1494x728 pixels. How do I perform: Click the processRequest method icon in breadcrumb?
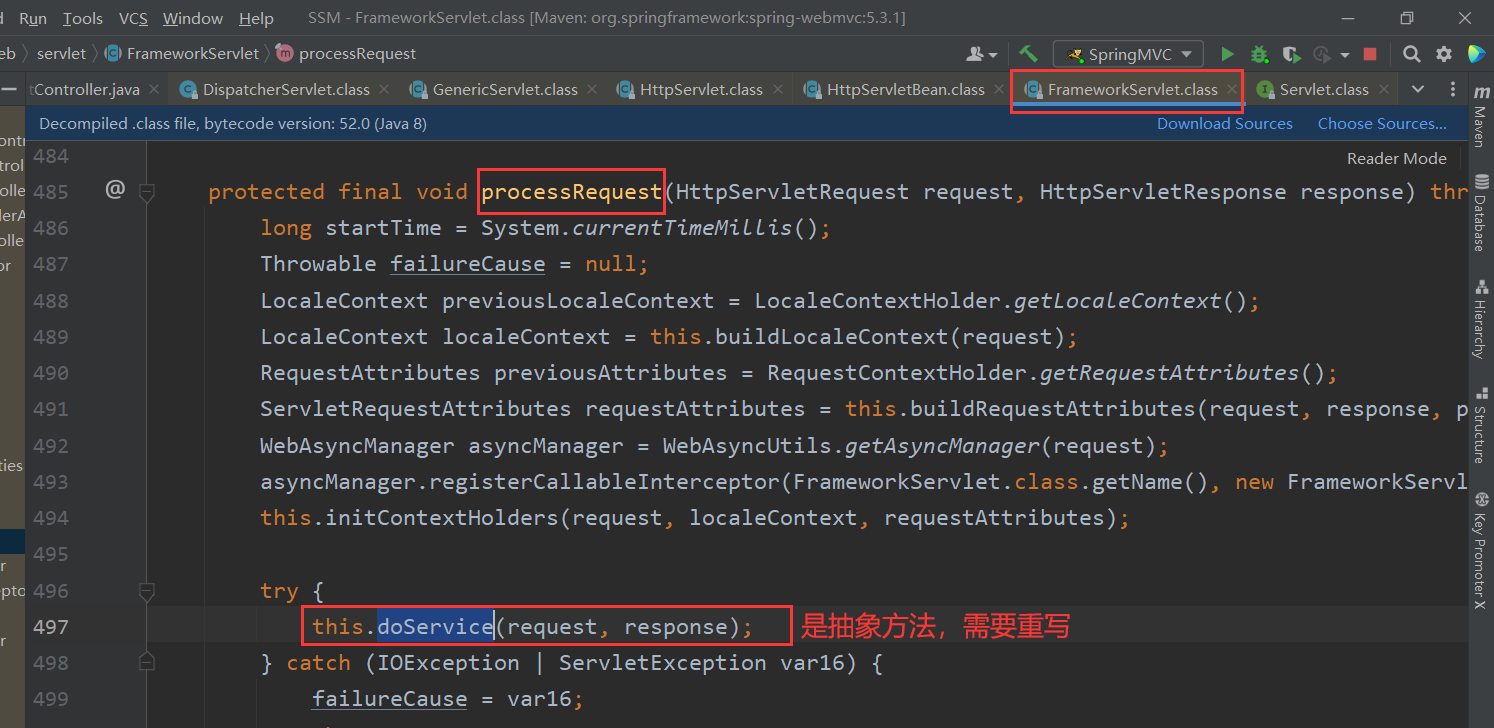click(x=284, y=53)
